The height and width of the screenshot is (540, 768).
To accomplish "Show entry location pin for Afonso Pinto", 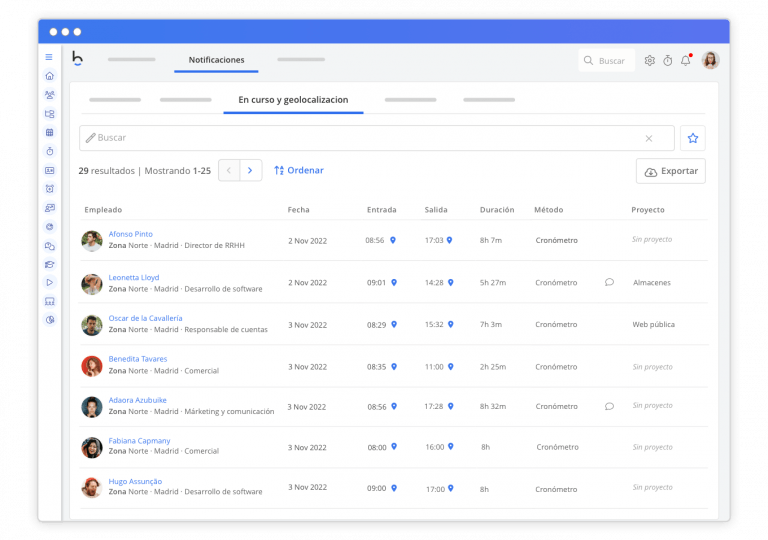I will [393, 240].
